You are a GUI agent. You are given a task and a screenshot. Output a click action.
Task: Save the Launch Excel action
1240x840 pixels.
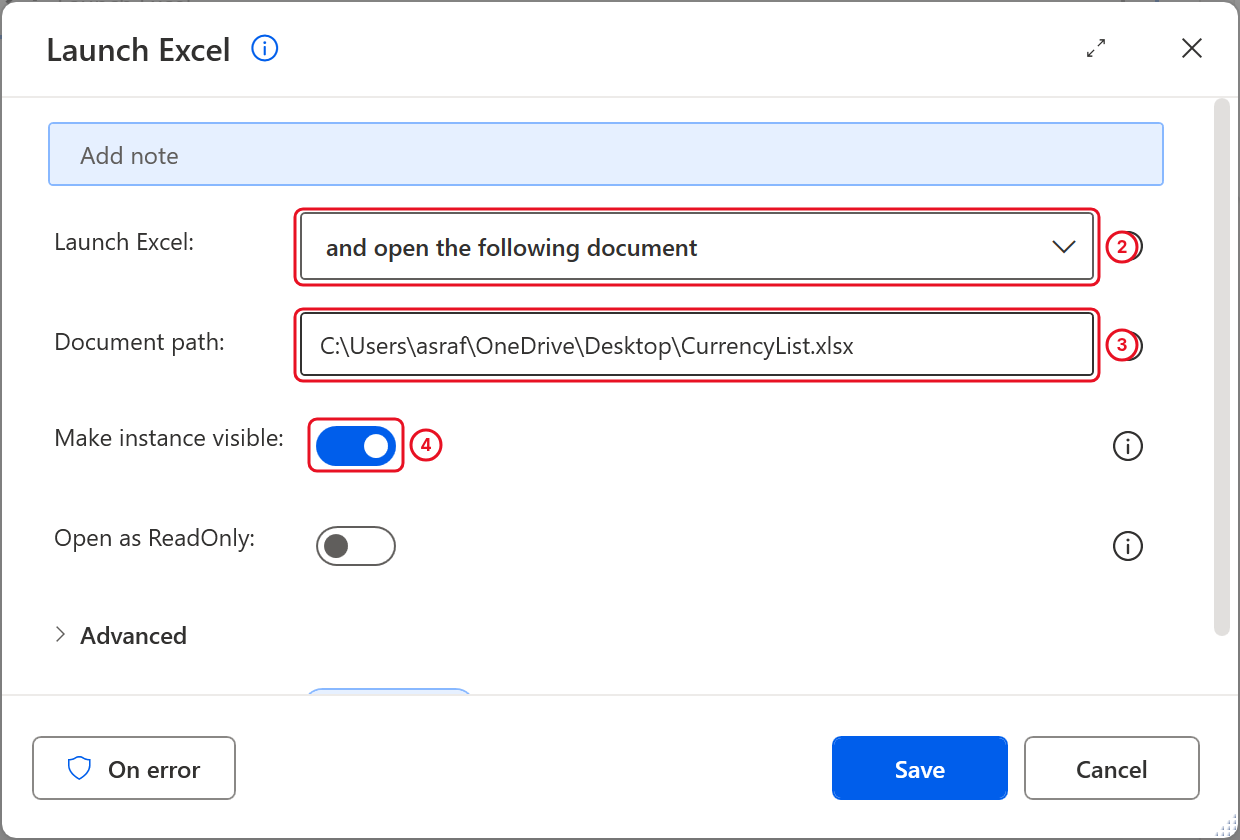point(920,768)
